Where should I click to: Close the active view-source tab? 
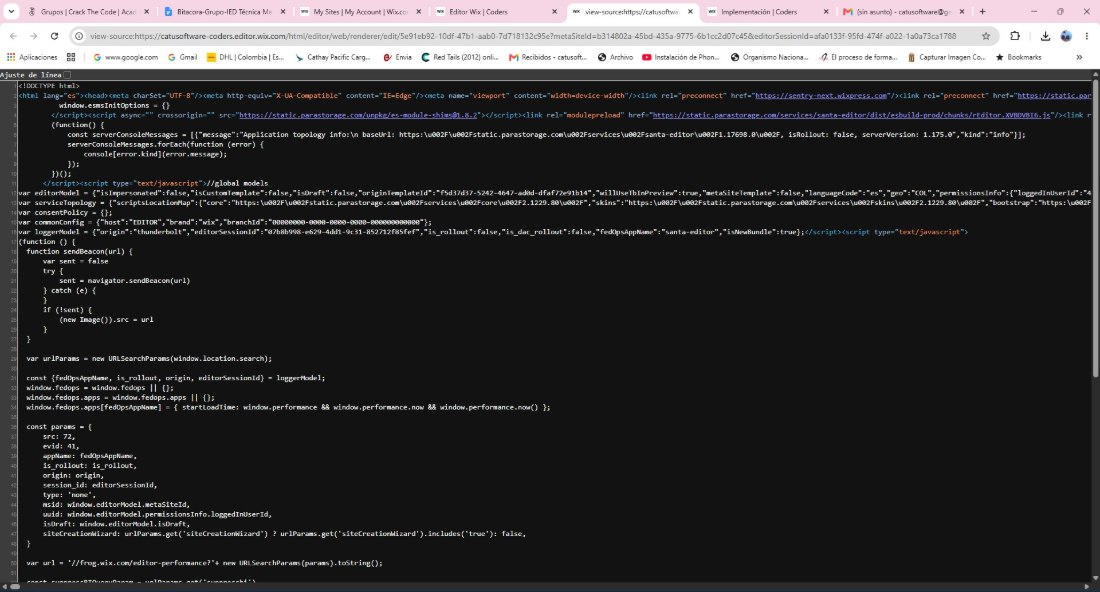coord(690,12)
